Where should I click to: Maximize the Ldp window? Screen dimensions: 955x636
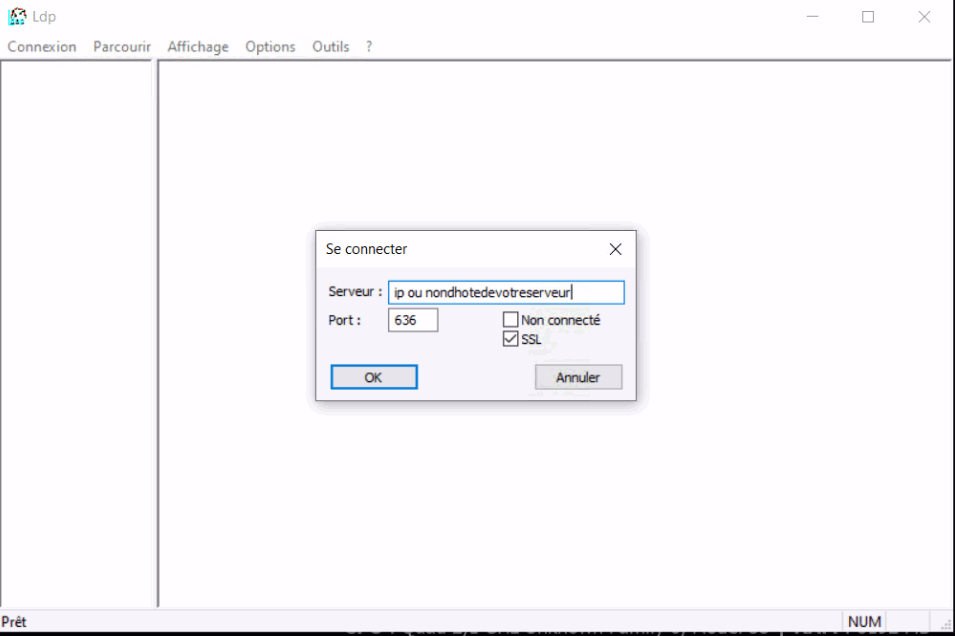[867, 17]
